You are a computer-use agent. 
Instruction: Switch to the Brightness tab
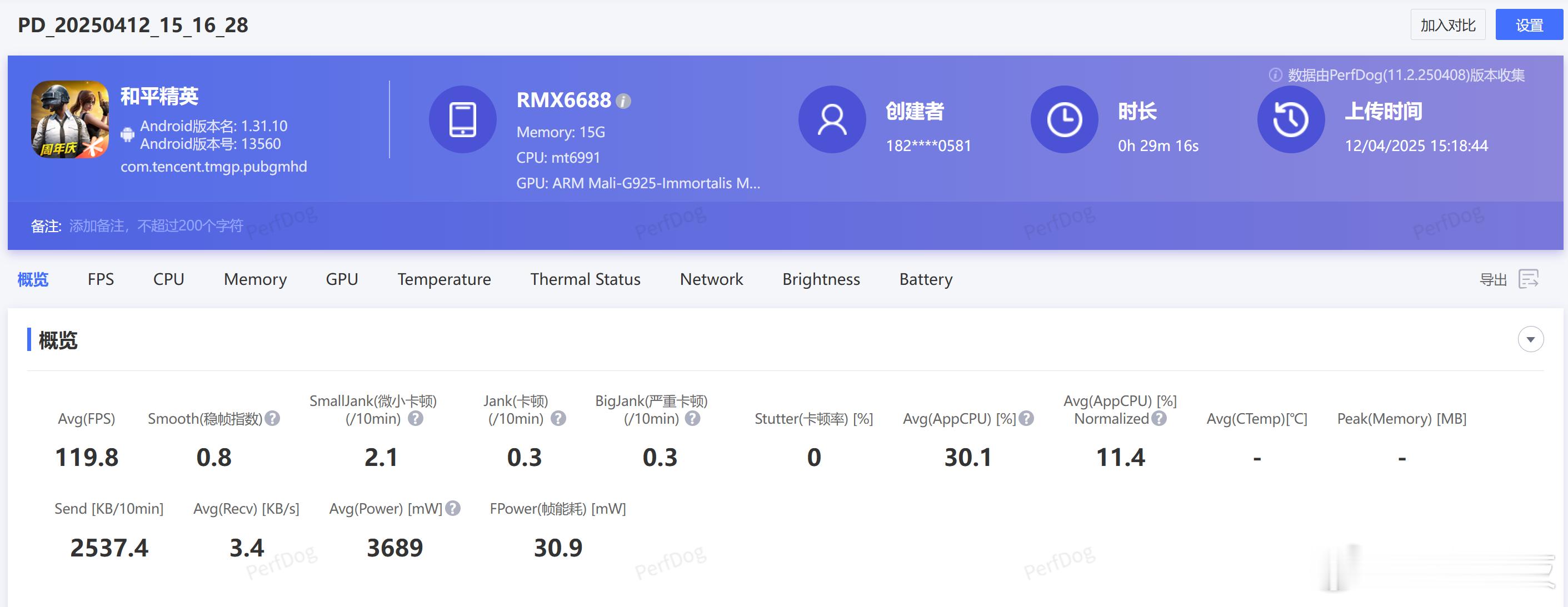821,279
